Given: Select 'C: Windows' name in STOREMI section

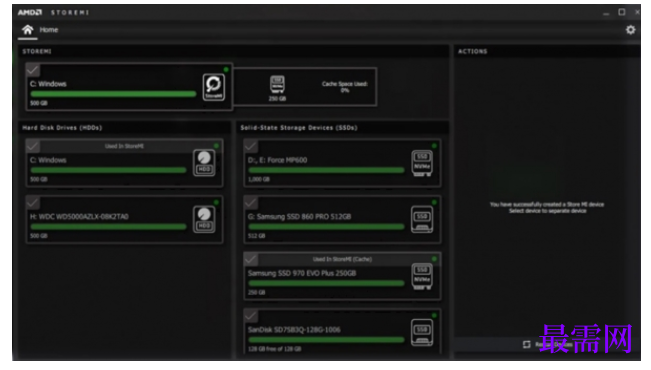Looking at the screenshot, I should [x=48, y=84].
